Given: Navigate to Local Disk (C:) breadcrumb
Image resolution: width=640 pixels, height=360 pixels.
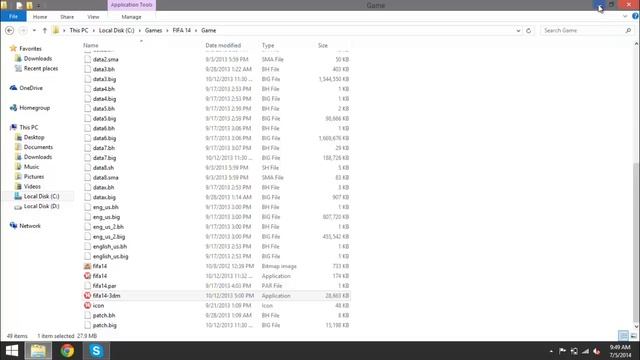Looking at the screenshot, I should coord(116,31).
